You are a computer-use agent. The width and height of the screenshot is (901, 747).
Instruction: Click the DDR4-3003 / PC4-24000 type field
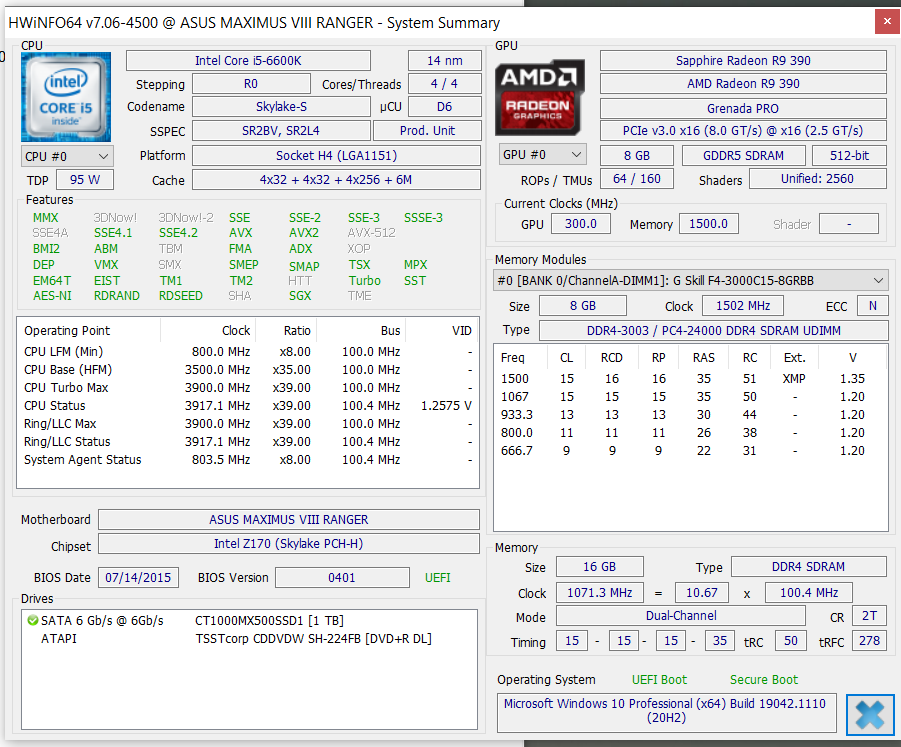pyautogui.click(x=713, y=330)
